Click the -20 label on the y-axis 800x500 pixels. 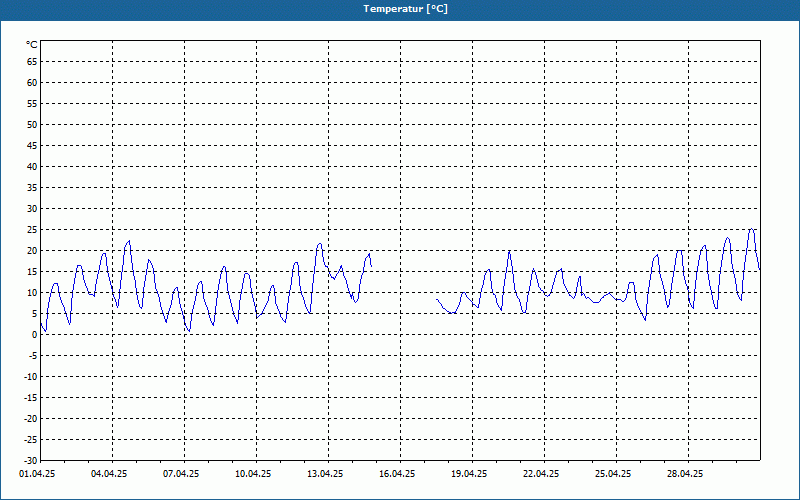click(x=31, y=419)
